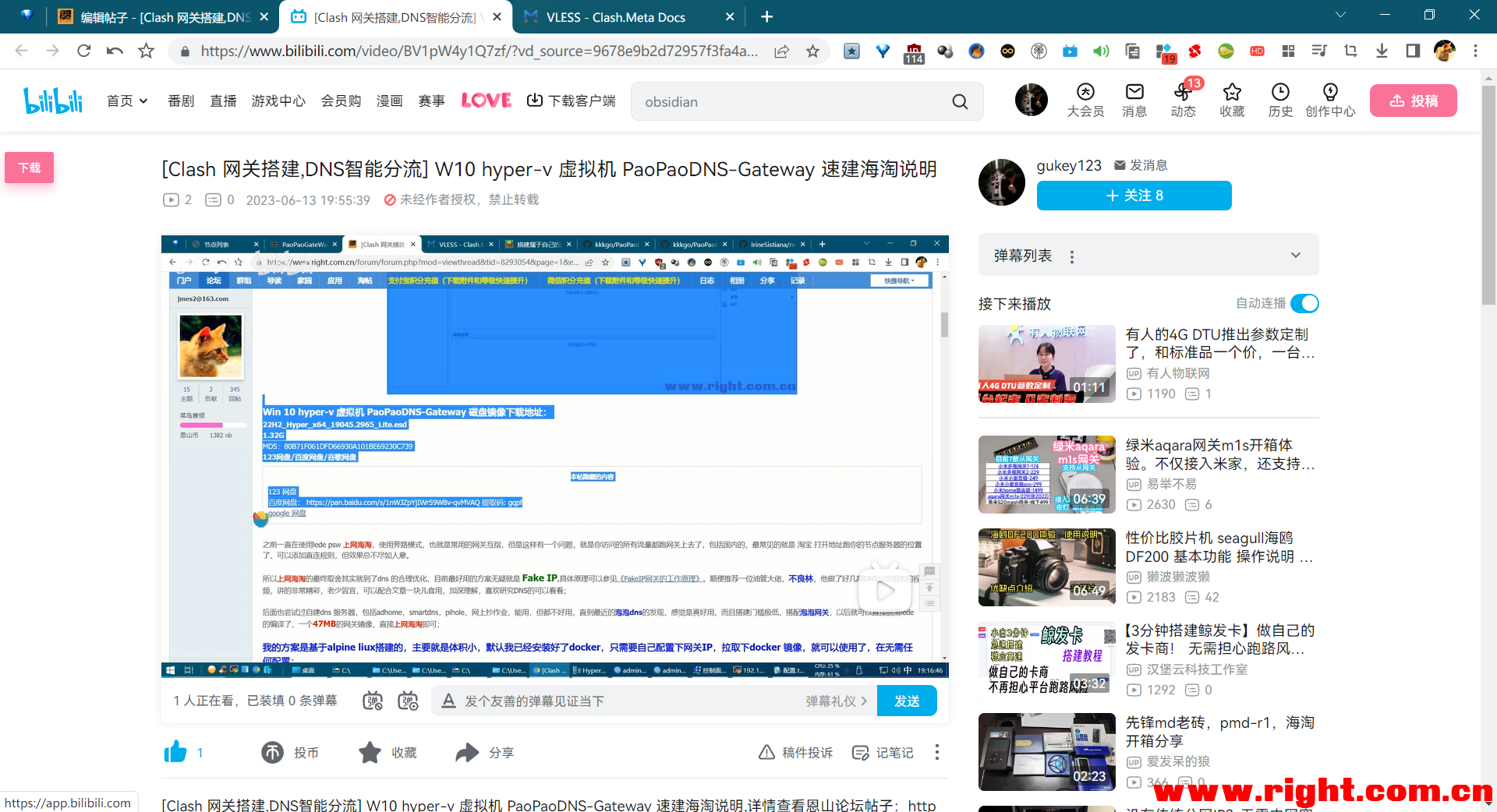This screenshot has height=812, width=1497.
Task: Click the pink 下载 button
Action: coord(30,168)
